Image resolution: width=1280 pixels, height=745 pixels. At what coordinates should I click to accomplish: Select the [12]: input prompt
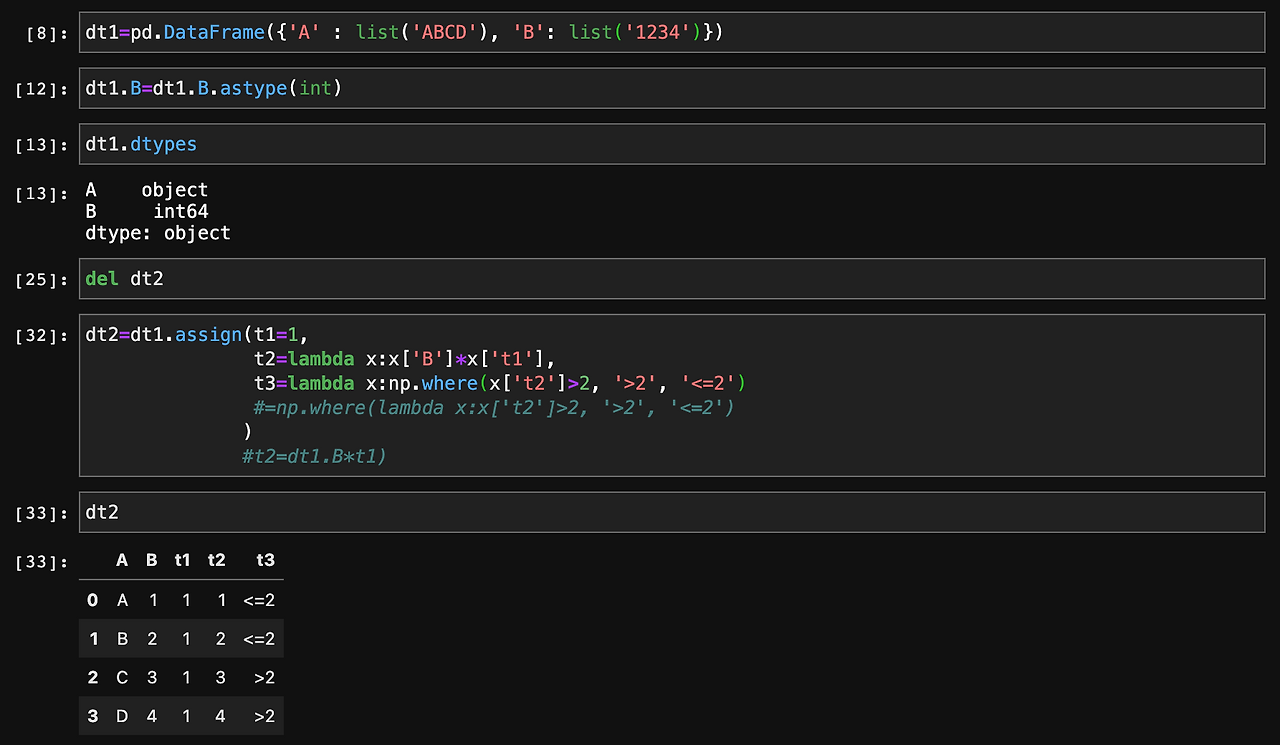[42, 89]
